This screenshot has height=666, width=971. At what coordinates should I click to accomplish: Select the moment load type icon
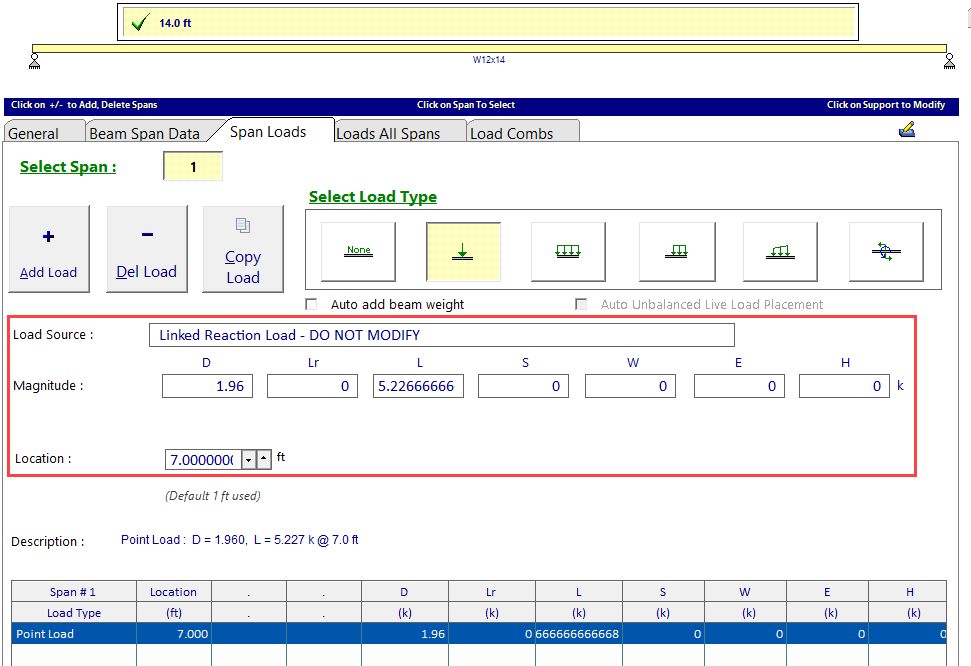[886, 252]
